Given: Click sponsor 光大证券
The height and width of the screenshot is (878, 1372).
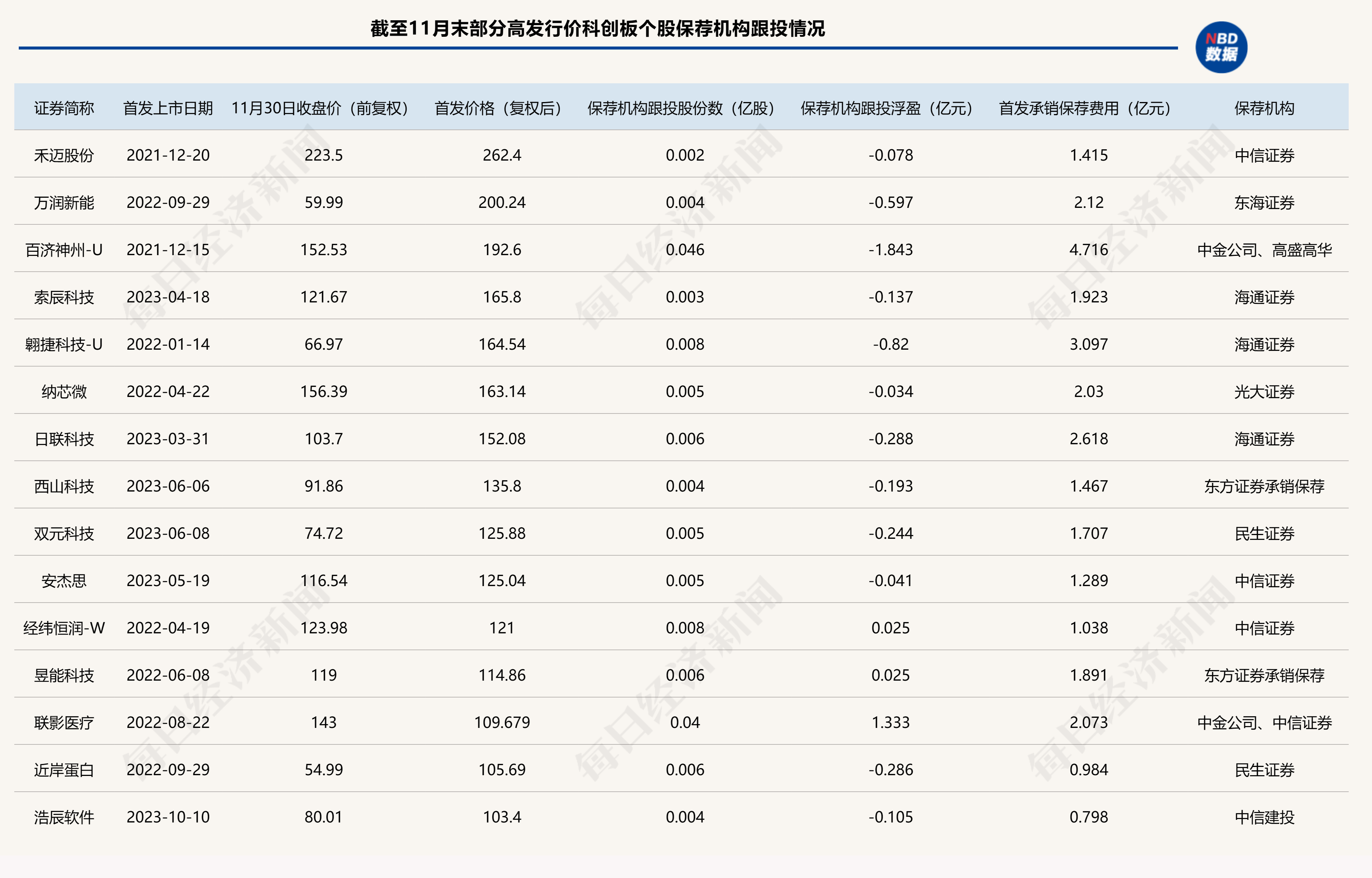Looking at the screenshot, I should point(1264,392).
